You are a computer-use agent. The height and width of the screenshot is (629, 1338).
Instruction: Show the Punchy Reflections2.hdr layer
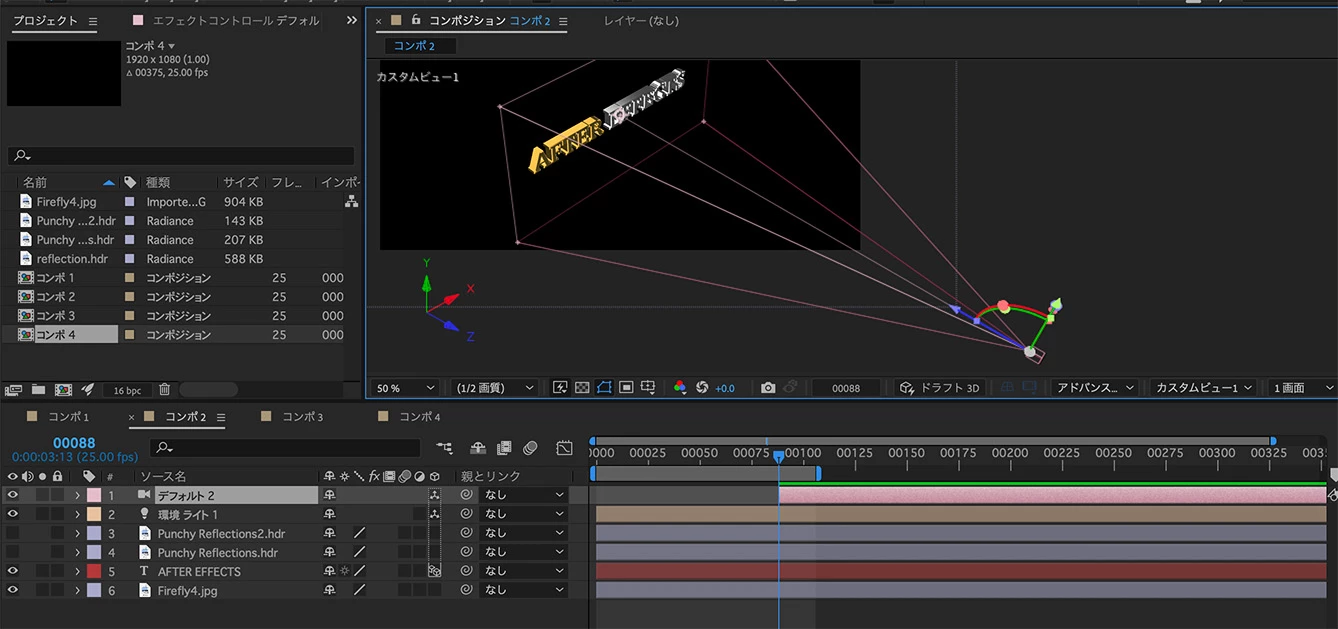point(12,533)
